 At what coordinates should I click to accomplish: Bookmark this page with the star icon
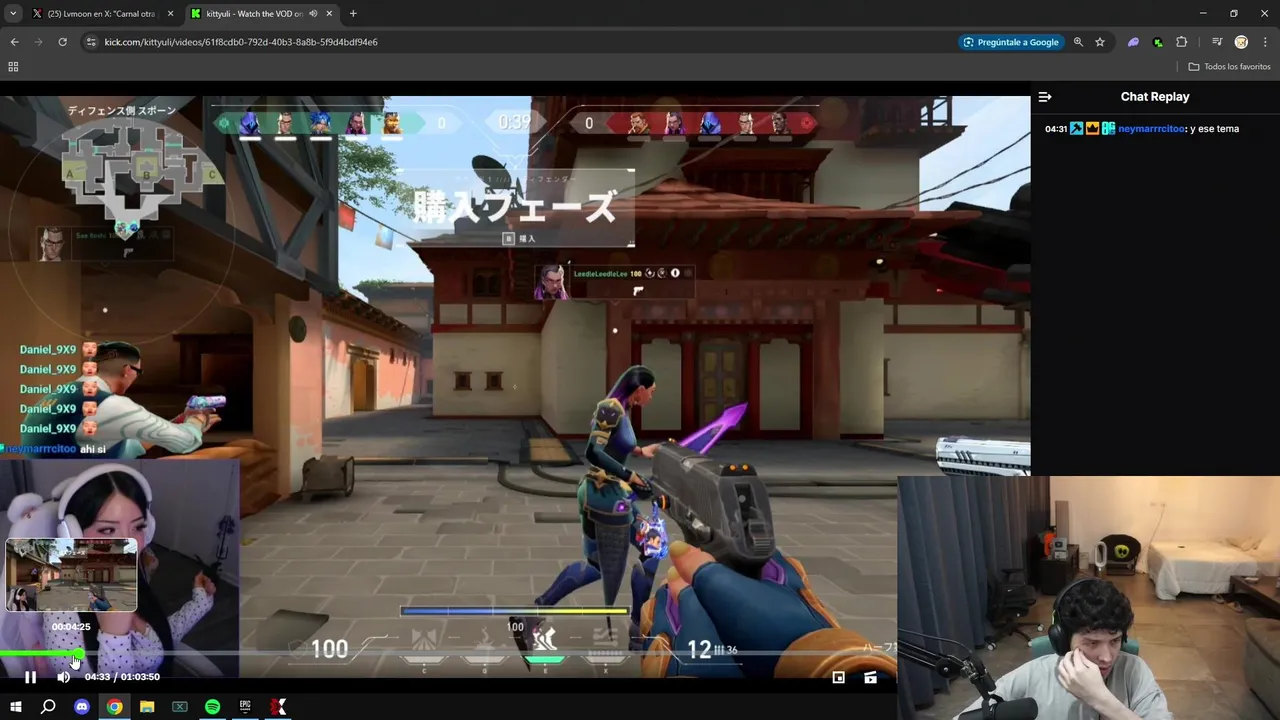click(x=1100, y=42)
